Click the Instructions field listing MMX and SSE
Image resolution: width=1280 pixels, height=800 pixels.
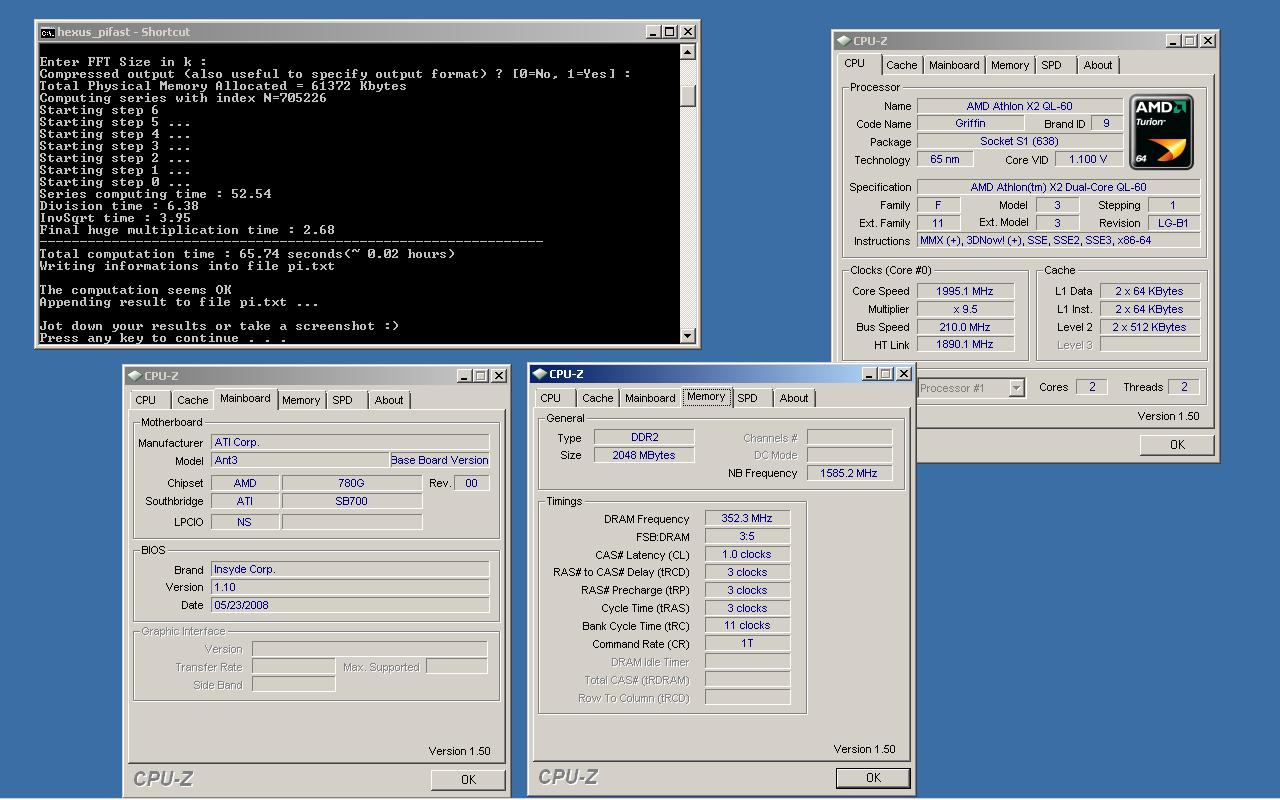tap(1058, 240)
